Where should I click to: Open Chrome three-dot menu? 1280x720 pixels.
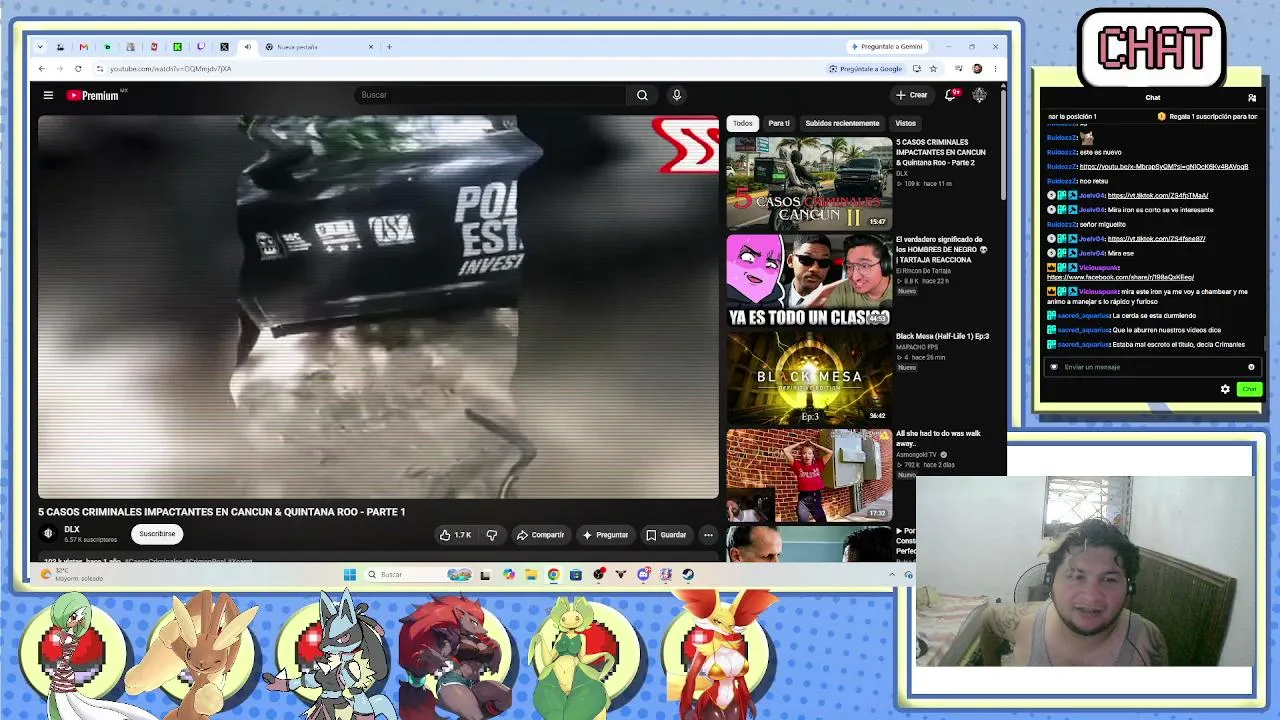[995, 69]
